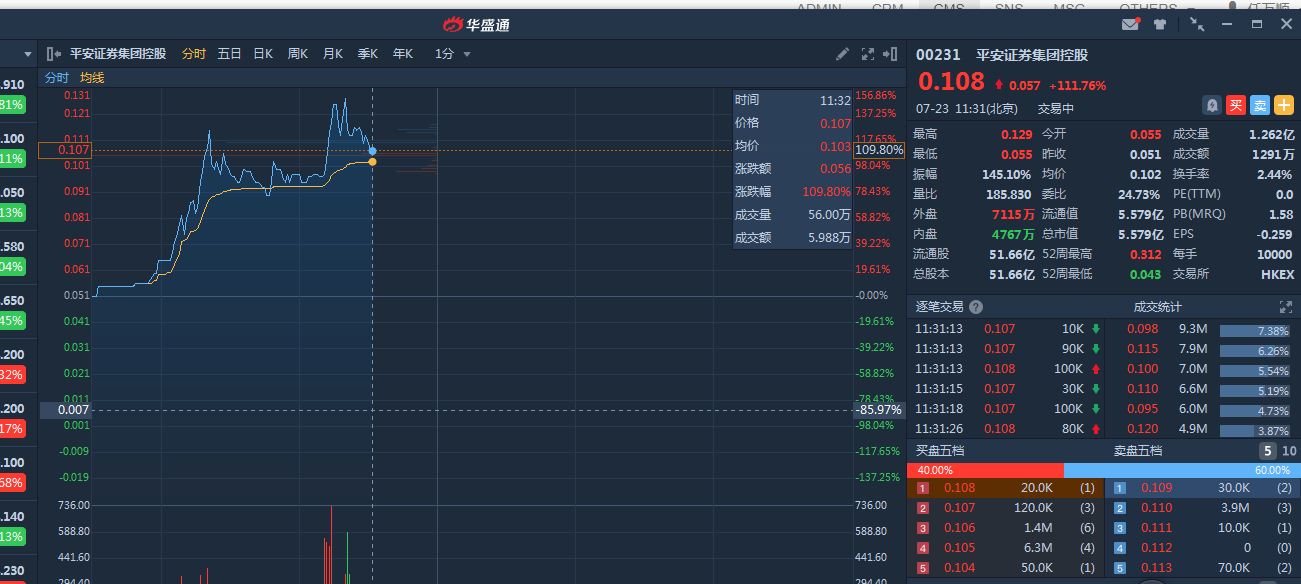Collapse the left watchlist panel icon
This screenshot has width=1301, height=584.
point(55,54)
